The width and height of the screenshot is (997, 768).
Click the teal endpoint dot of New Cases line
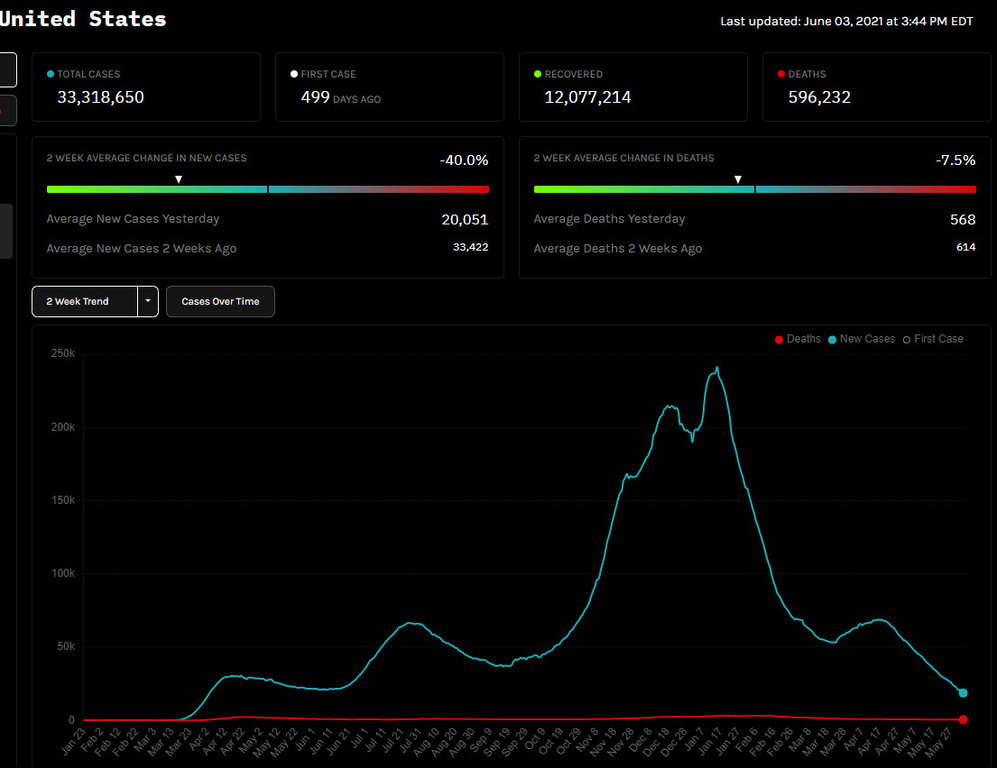tap(962, 692)
